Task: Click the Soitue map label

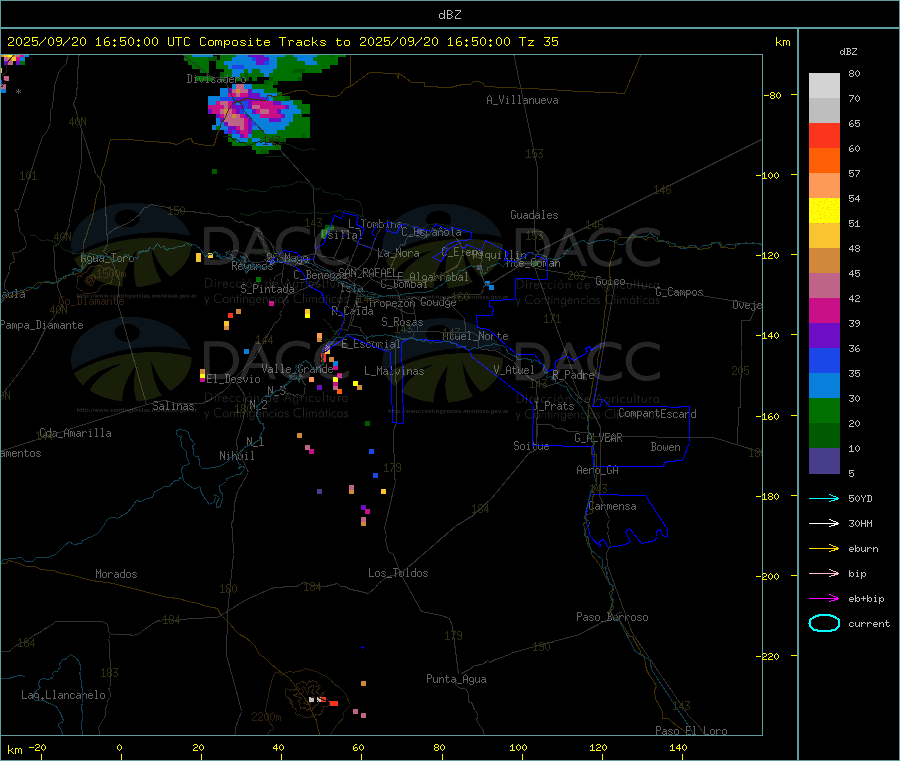Action: (531, 446)
